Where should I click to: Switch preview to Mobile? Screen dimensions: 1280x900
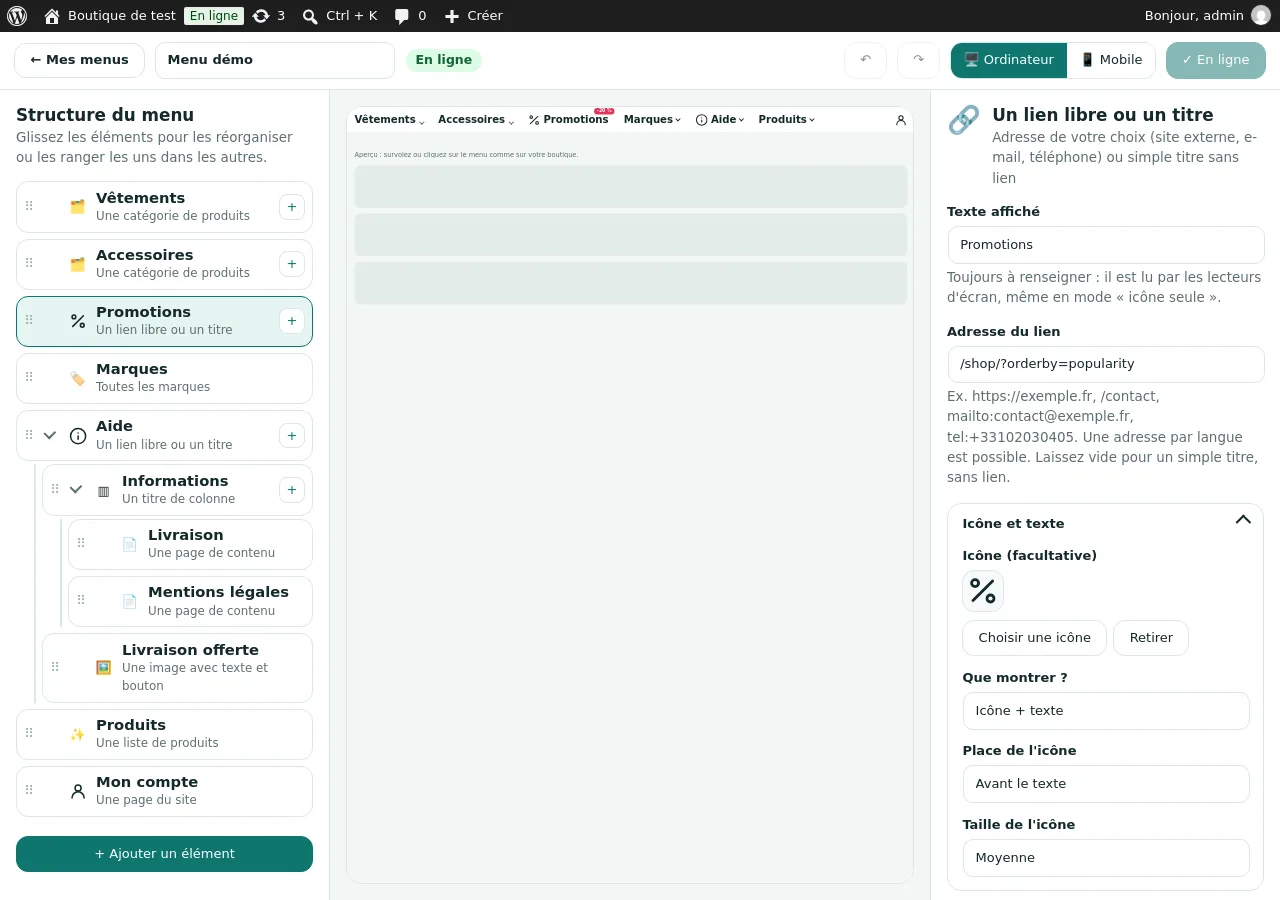tap(1111, 60)
